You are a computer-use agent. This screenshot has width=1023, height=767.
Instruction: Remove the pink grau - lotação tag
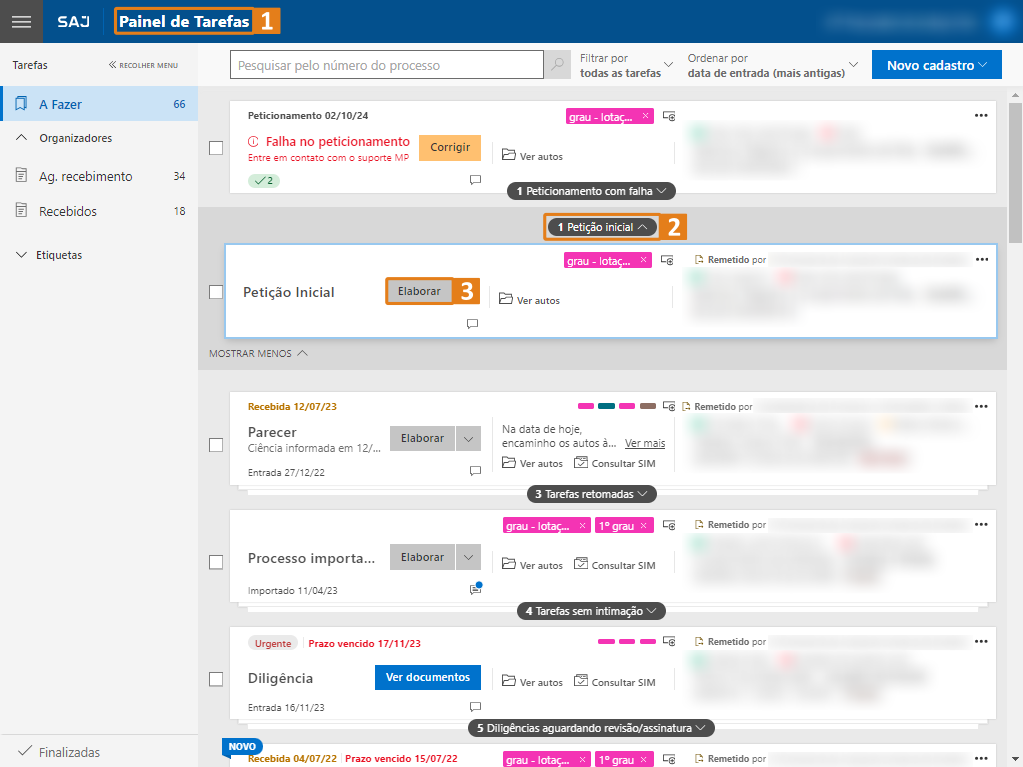(645, 117)
